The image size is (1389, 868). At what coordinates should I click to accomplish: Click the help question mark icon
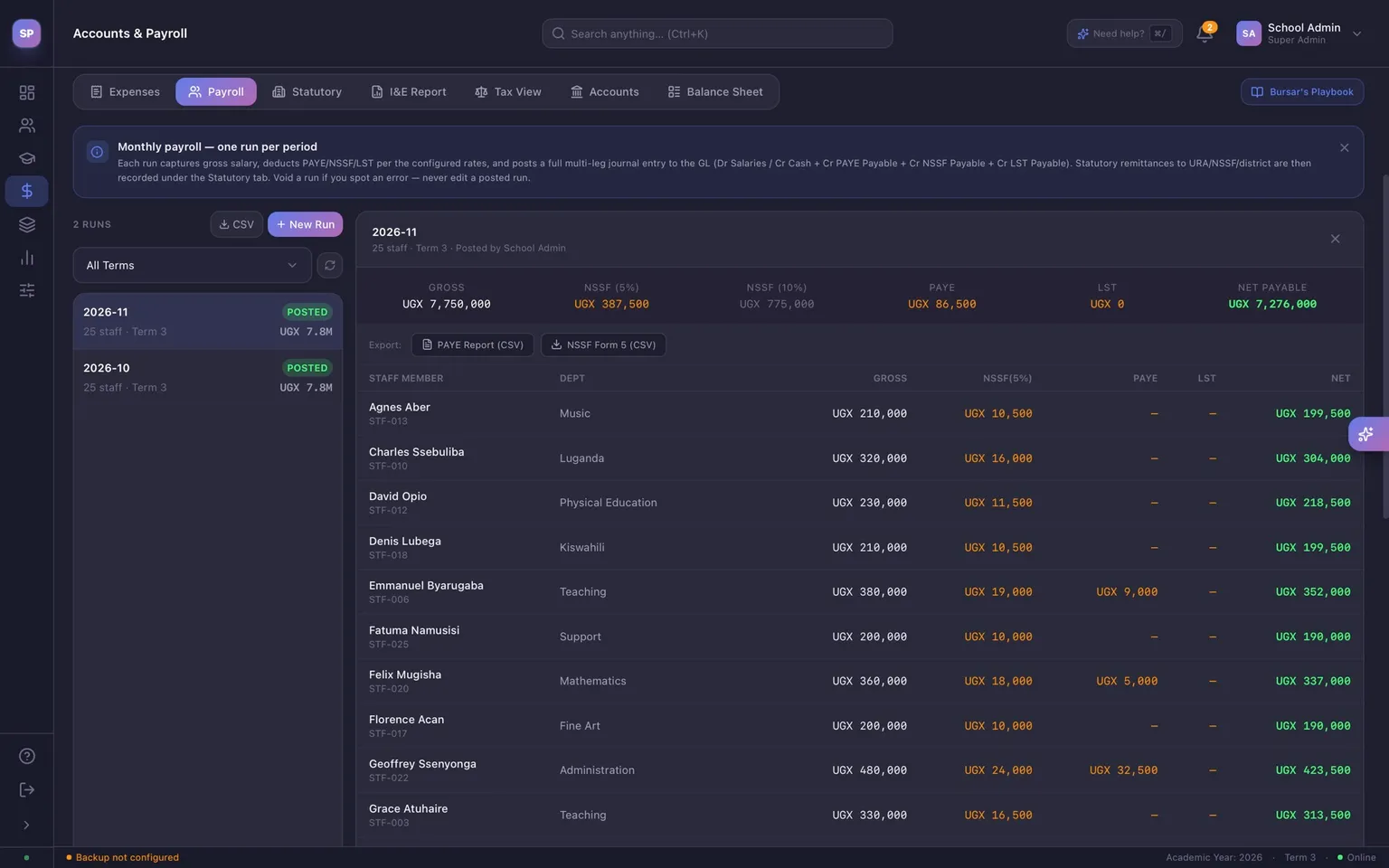[x=27, y=756]
